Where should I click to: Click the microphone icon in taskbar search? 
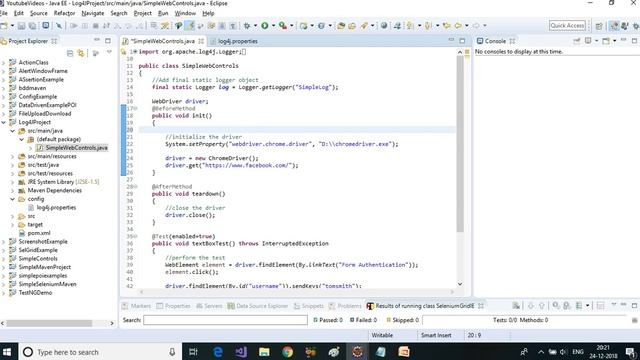[172, 351]
